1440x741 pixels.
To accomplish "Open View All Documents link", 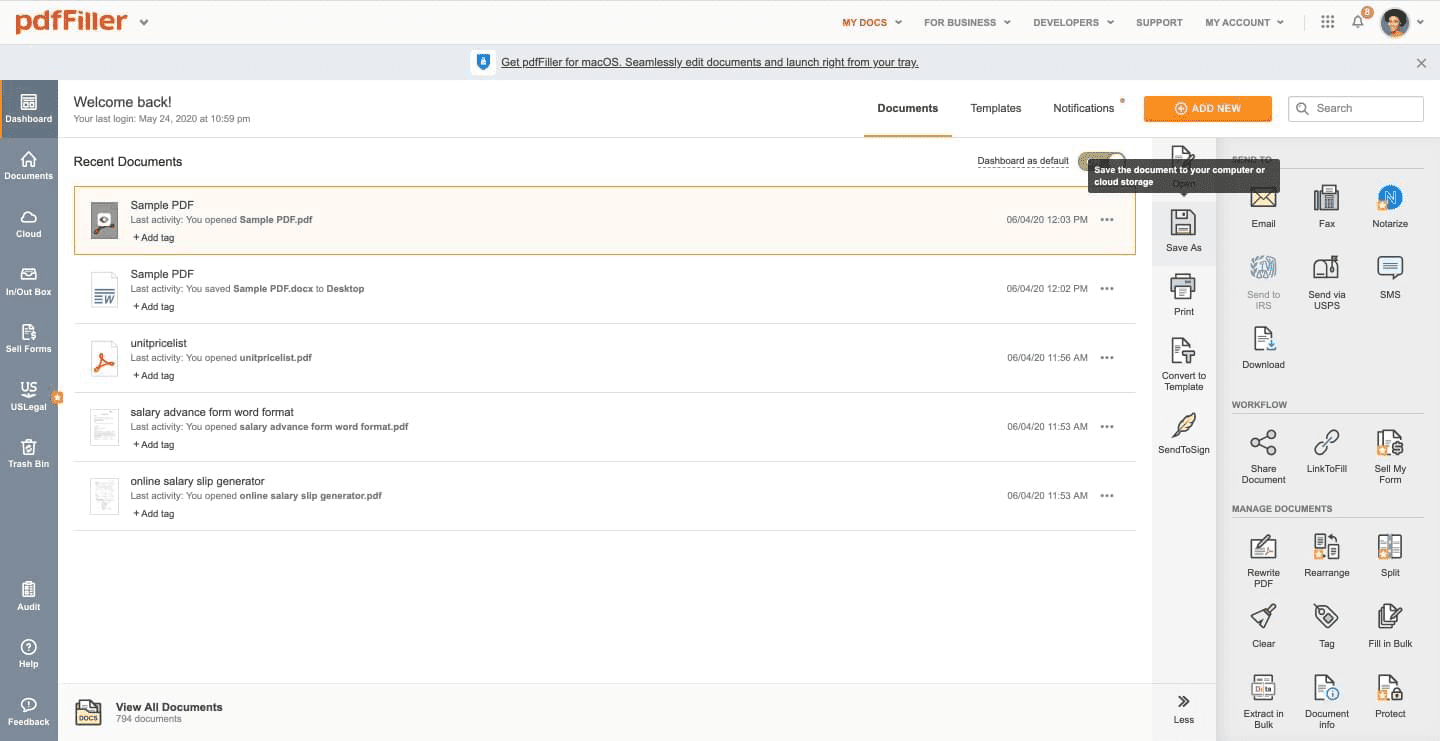I will 169,707.
